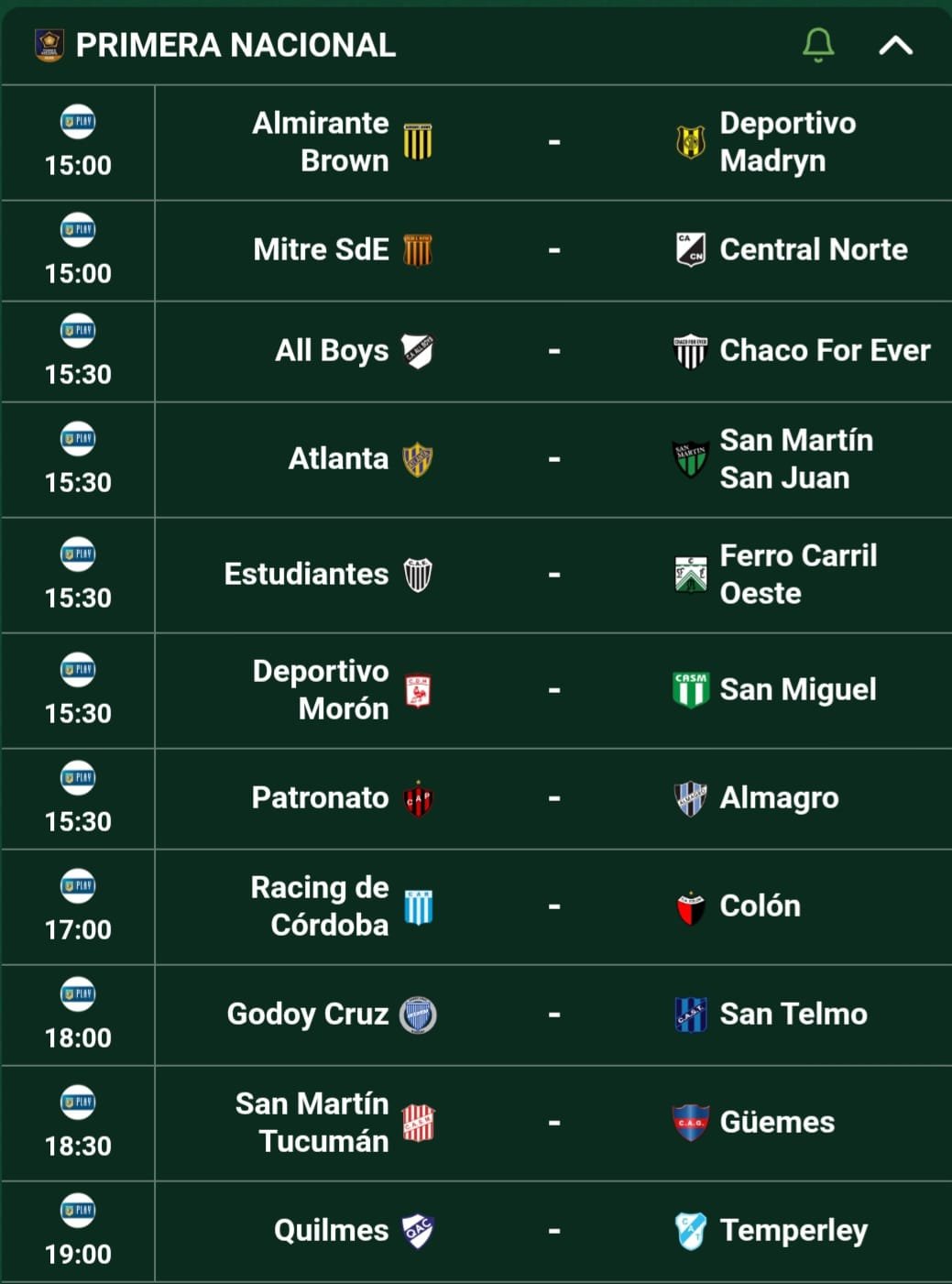Select the Estudiantes team name

(x=306, y=575)
